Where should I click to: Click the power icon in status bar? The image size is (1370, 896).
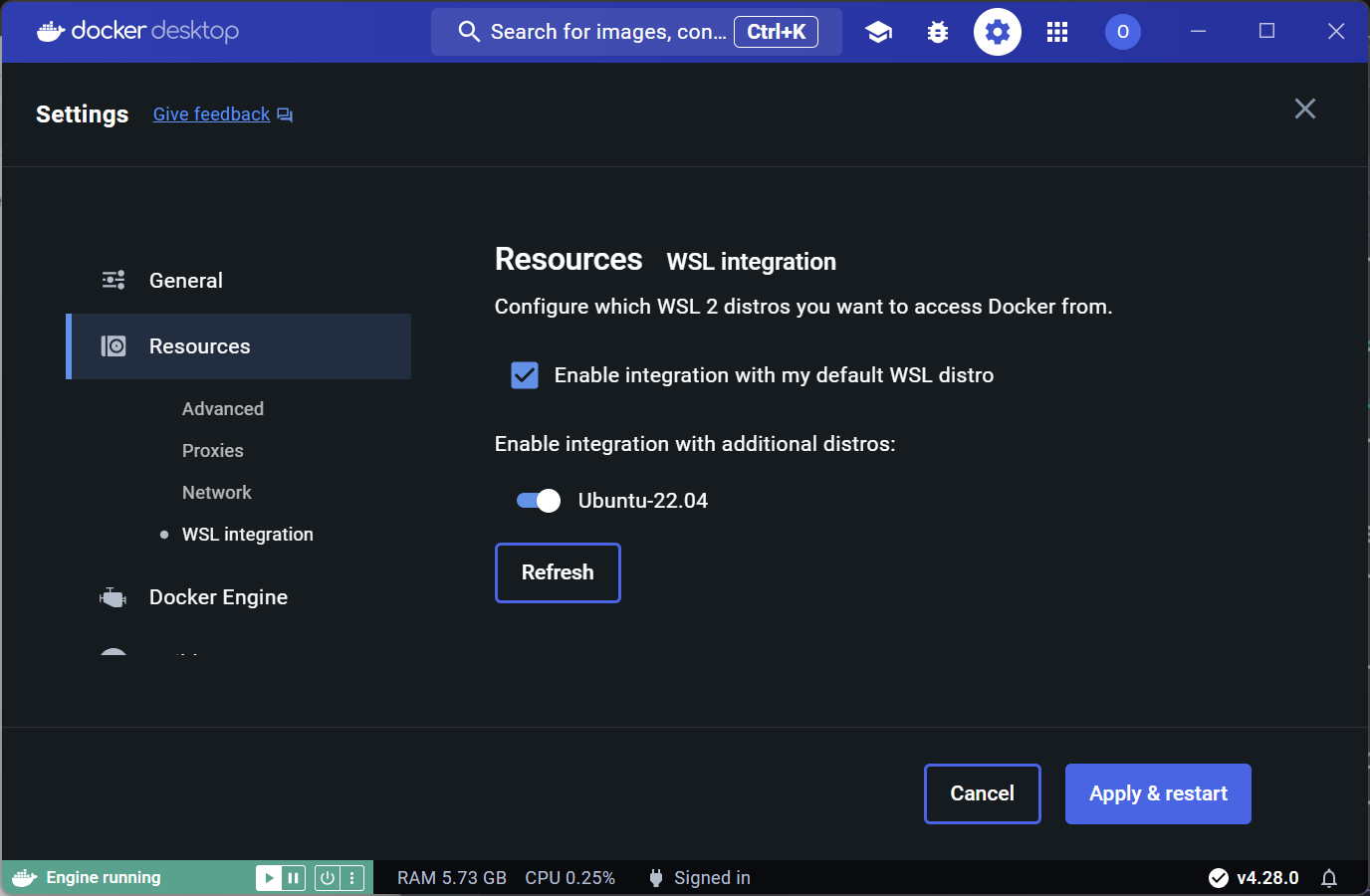point(328,878)
